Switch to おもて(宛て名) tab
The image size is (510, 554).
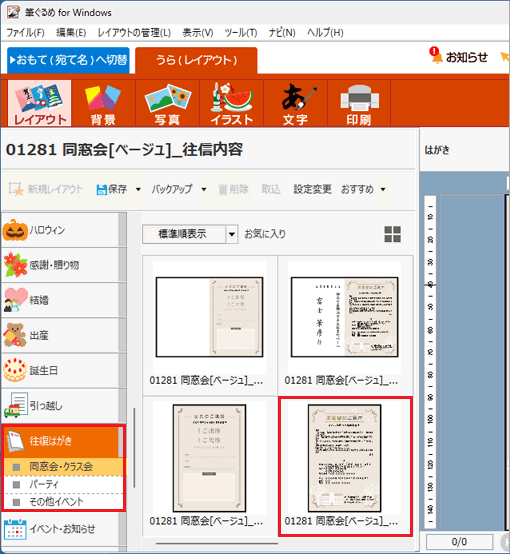pos(68,60)
